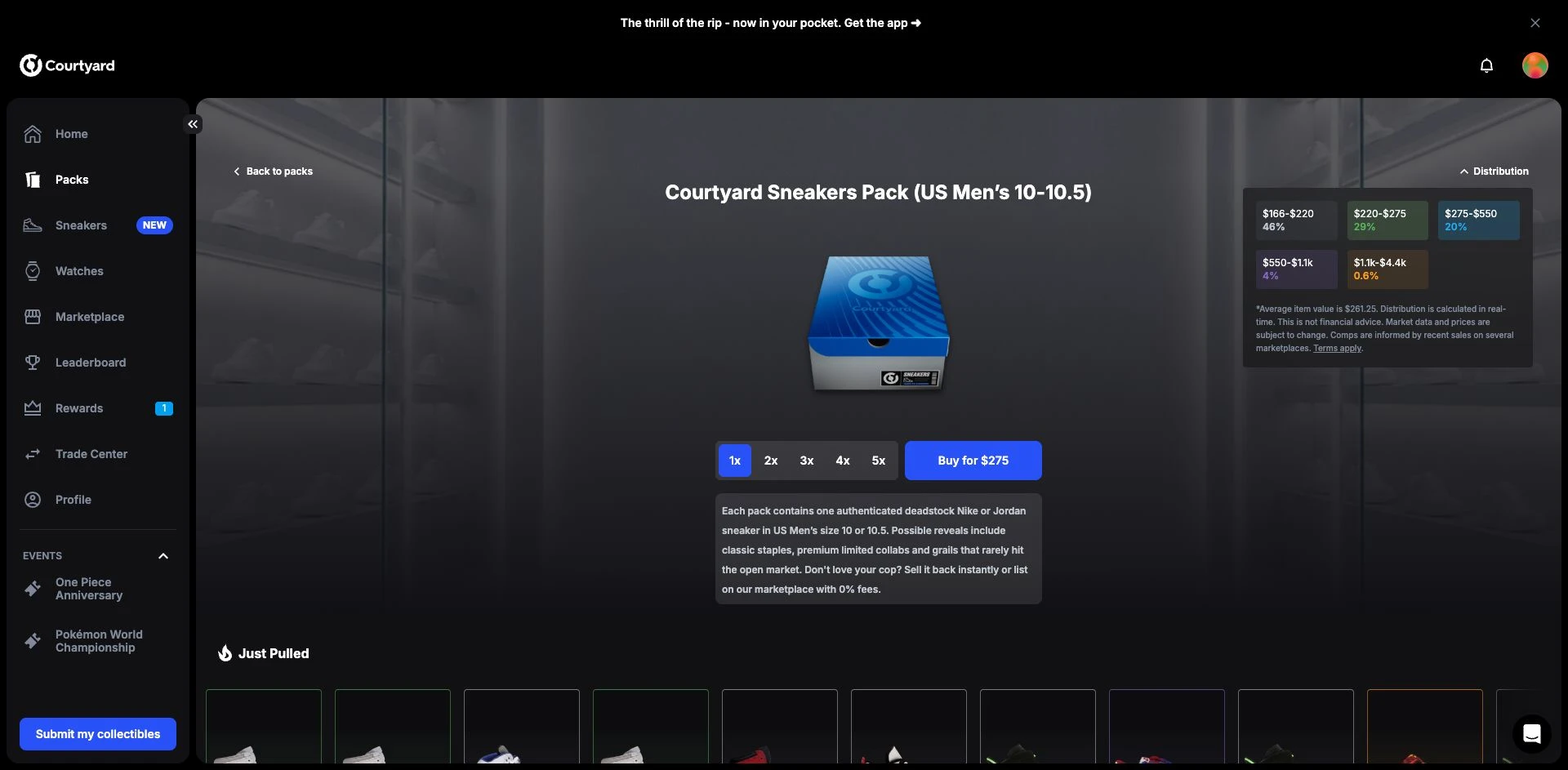This screenshot has height=770, width=1568.
Task: Click the Rewards crown icon
Action: [x=33, y=408]
